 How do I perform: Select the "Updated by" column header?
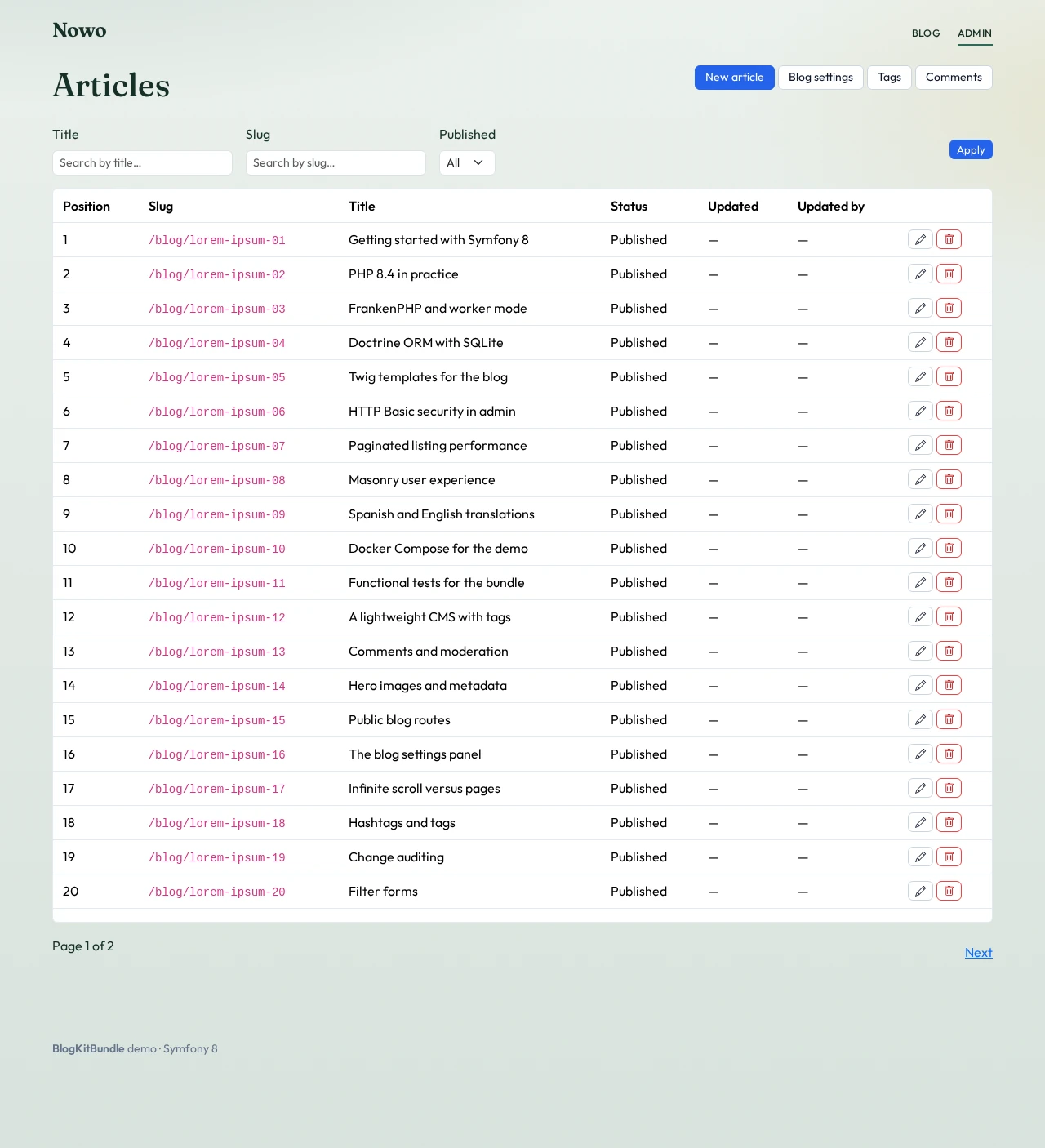[831, 207]
